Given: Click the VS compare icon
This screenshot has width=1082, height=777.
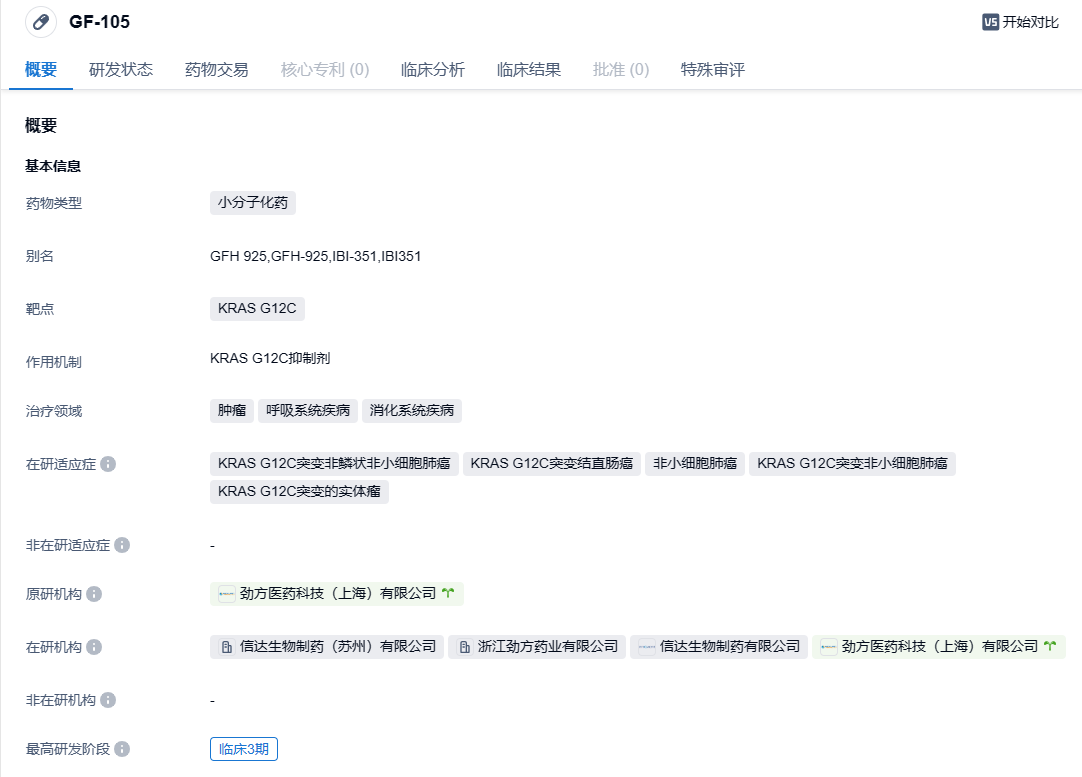Looking at the screenshot, I should coord(990,22).
